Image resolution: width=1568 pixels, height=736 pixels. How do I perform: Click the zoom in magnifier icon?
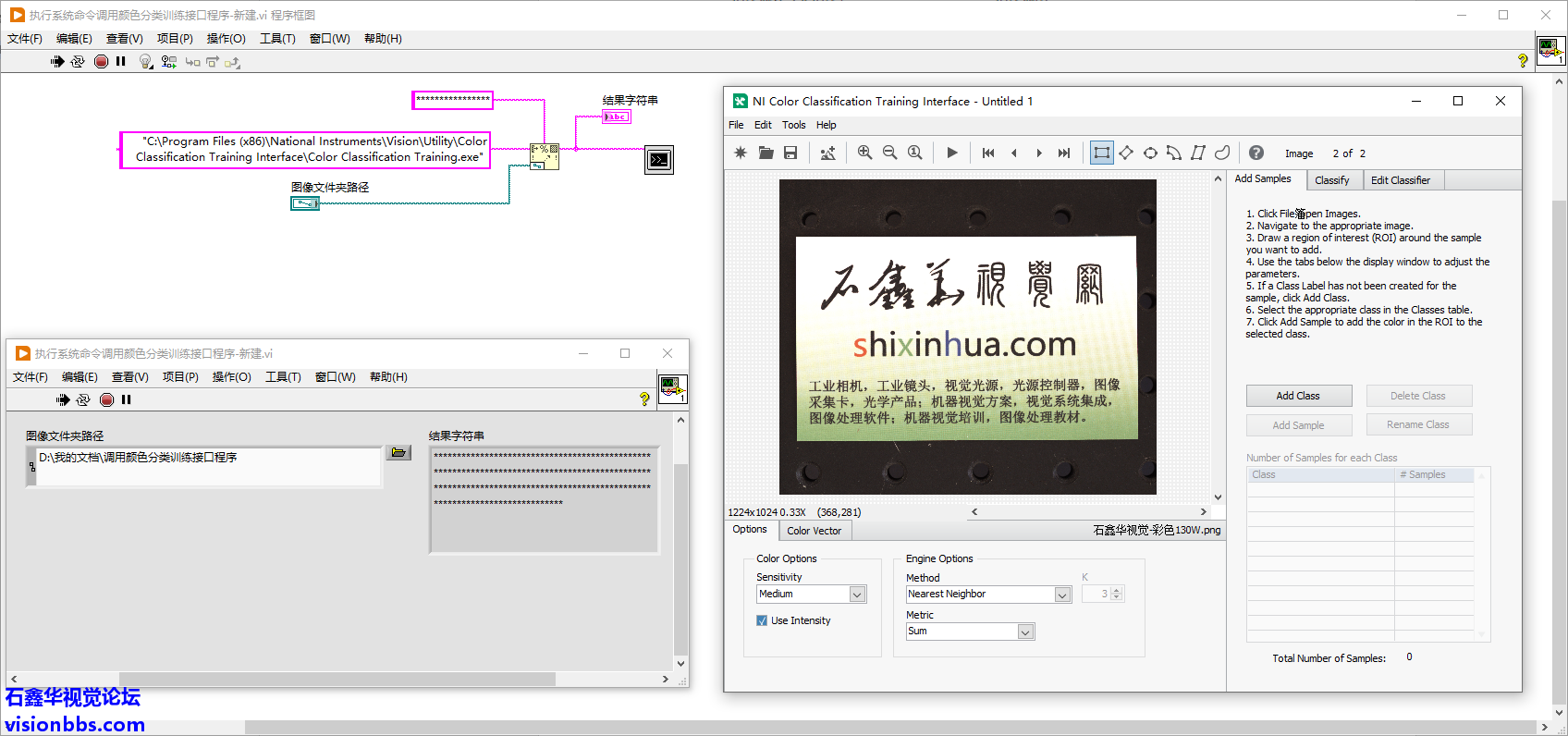tap(864, 153)
